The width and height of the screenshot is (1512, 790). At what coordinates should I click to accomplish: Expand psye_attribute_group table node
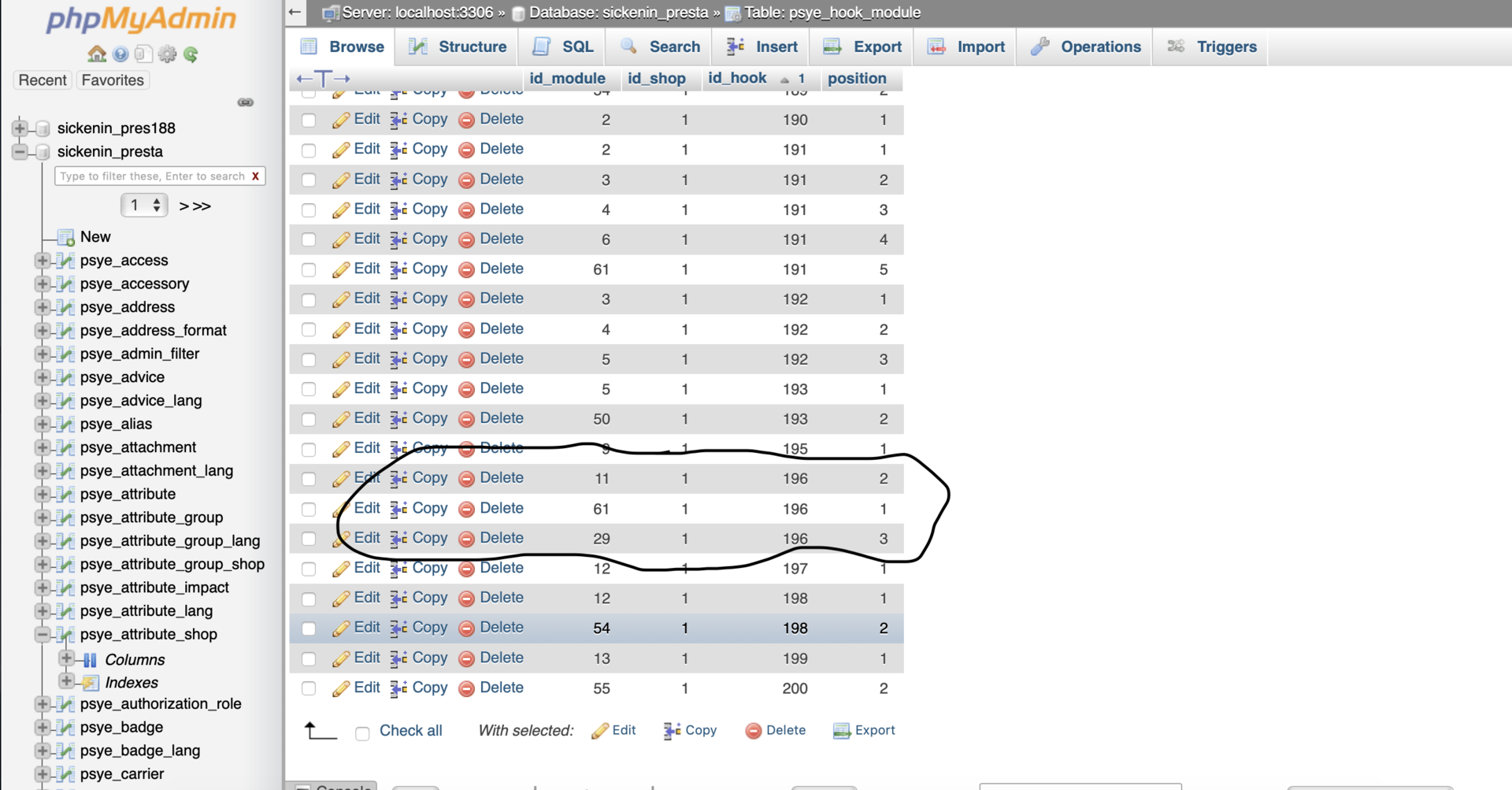43,517
